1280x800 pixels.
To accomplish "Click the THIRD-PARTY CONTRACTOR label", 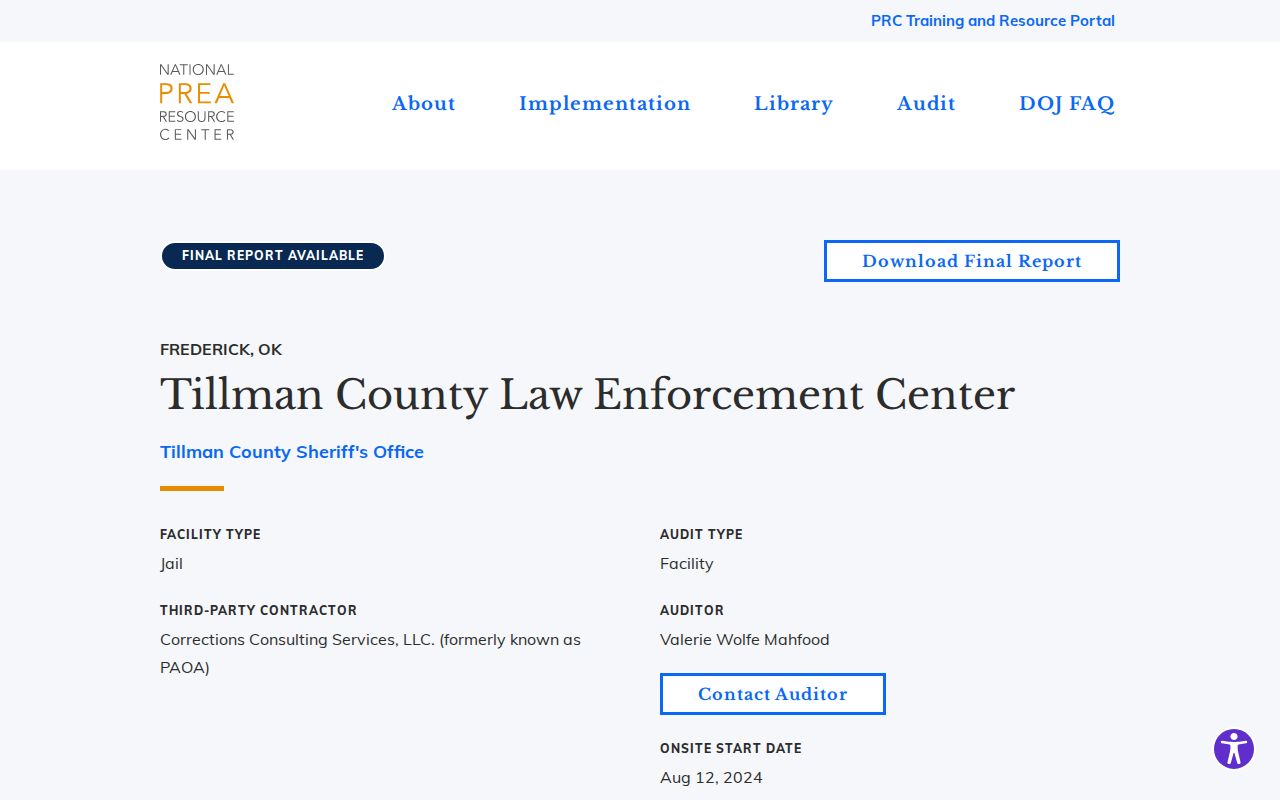I will click(x=258, y=610).
